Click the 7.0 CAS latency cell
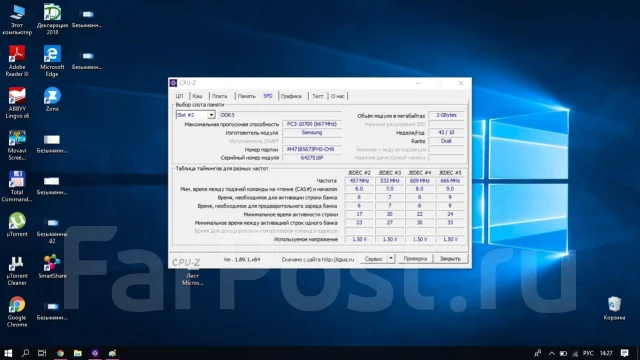The image size is (640, 360). click(389, 189)
